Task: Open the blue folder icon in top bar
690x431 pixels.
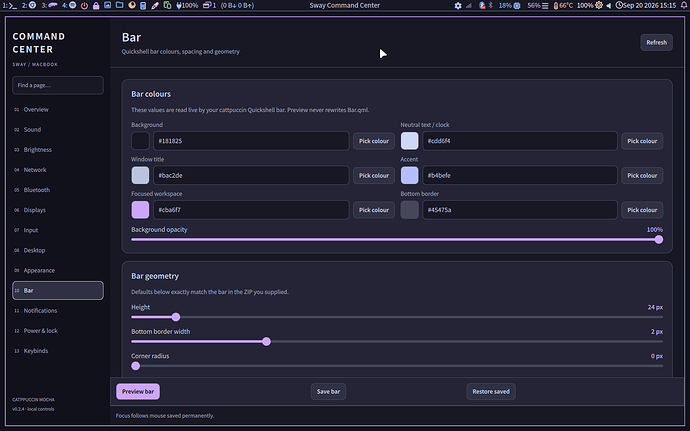Action: pyautogui.click(x=119, y=6)
